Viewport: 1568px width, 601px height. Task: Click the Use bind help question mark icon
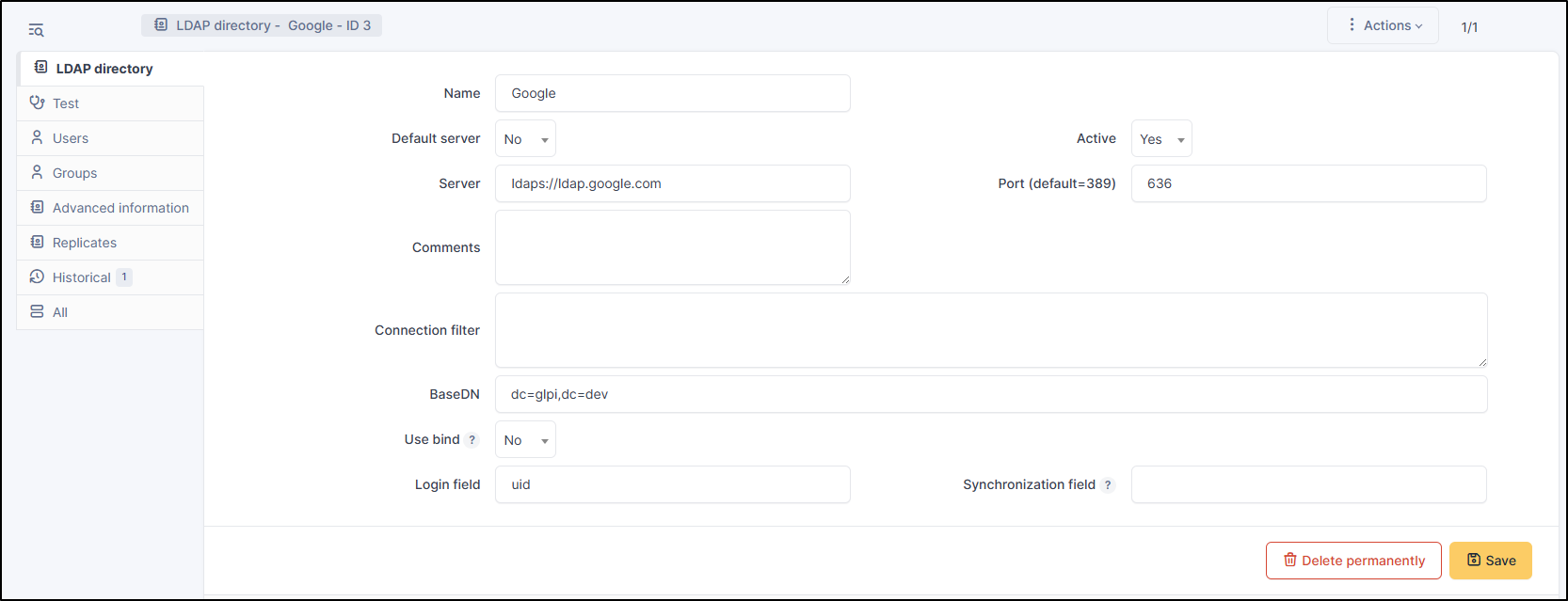pos(472,440)
